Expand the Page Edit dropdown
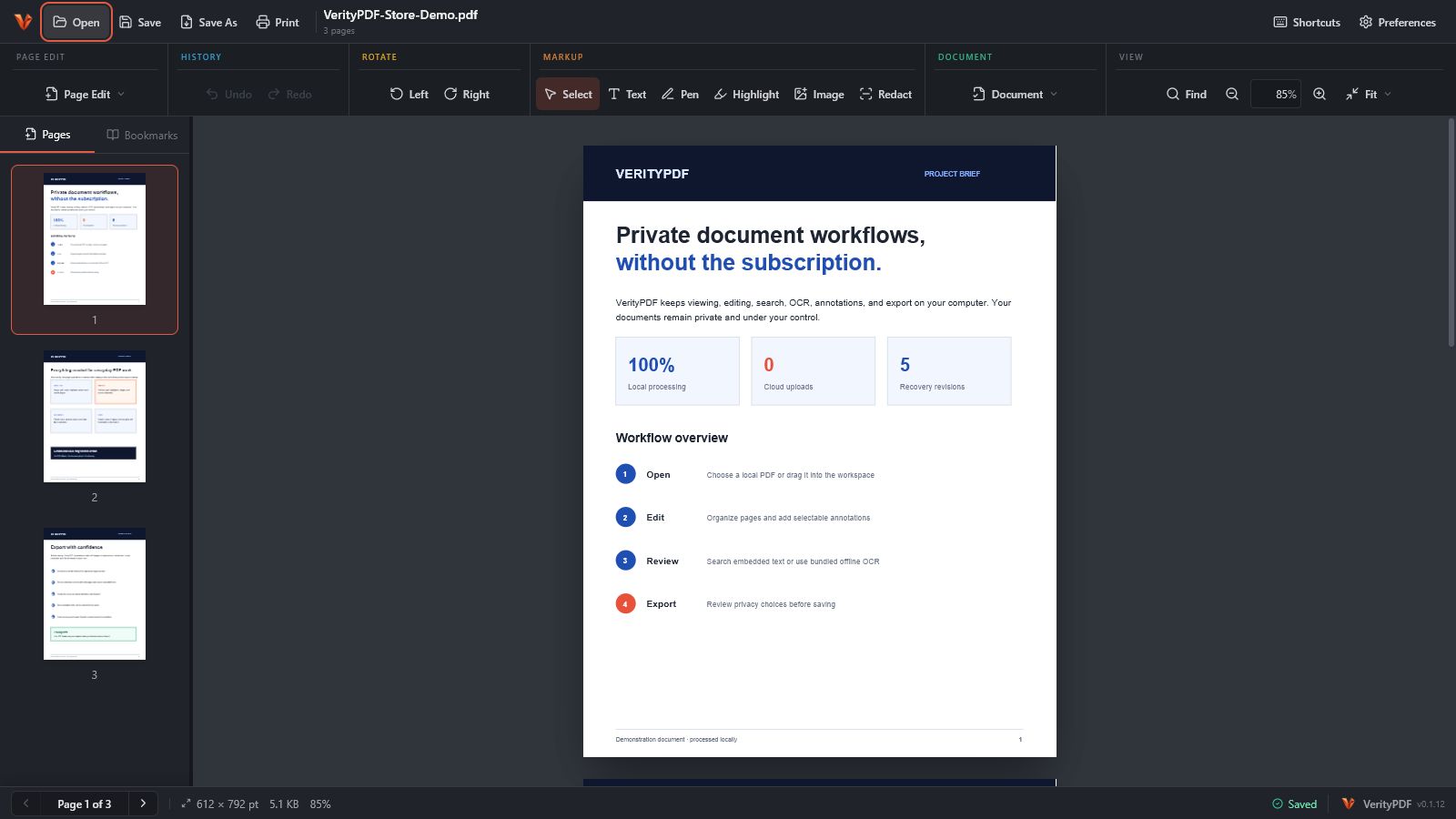 86,94
